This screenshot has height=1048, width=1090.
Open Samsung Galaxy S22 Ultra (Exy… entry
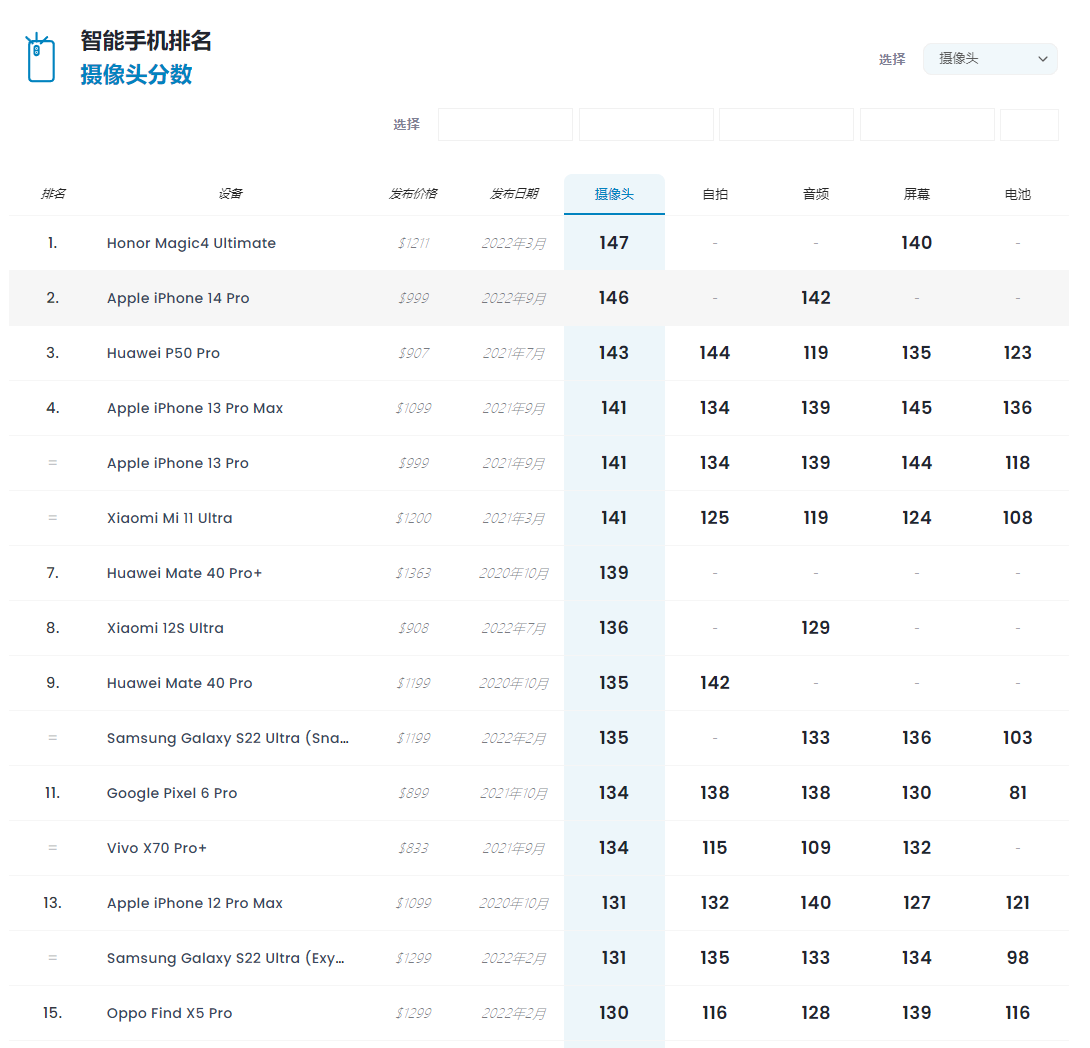pos(225,958)
